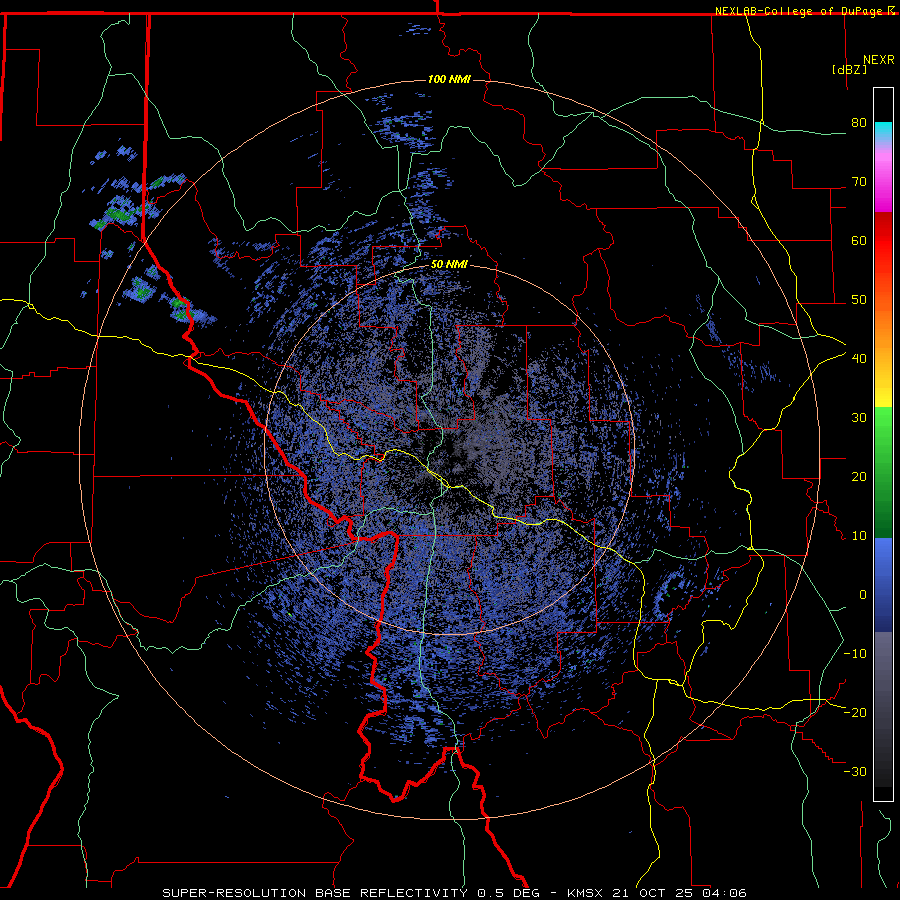Pick the green segment of color bar

pos(883,472)
